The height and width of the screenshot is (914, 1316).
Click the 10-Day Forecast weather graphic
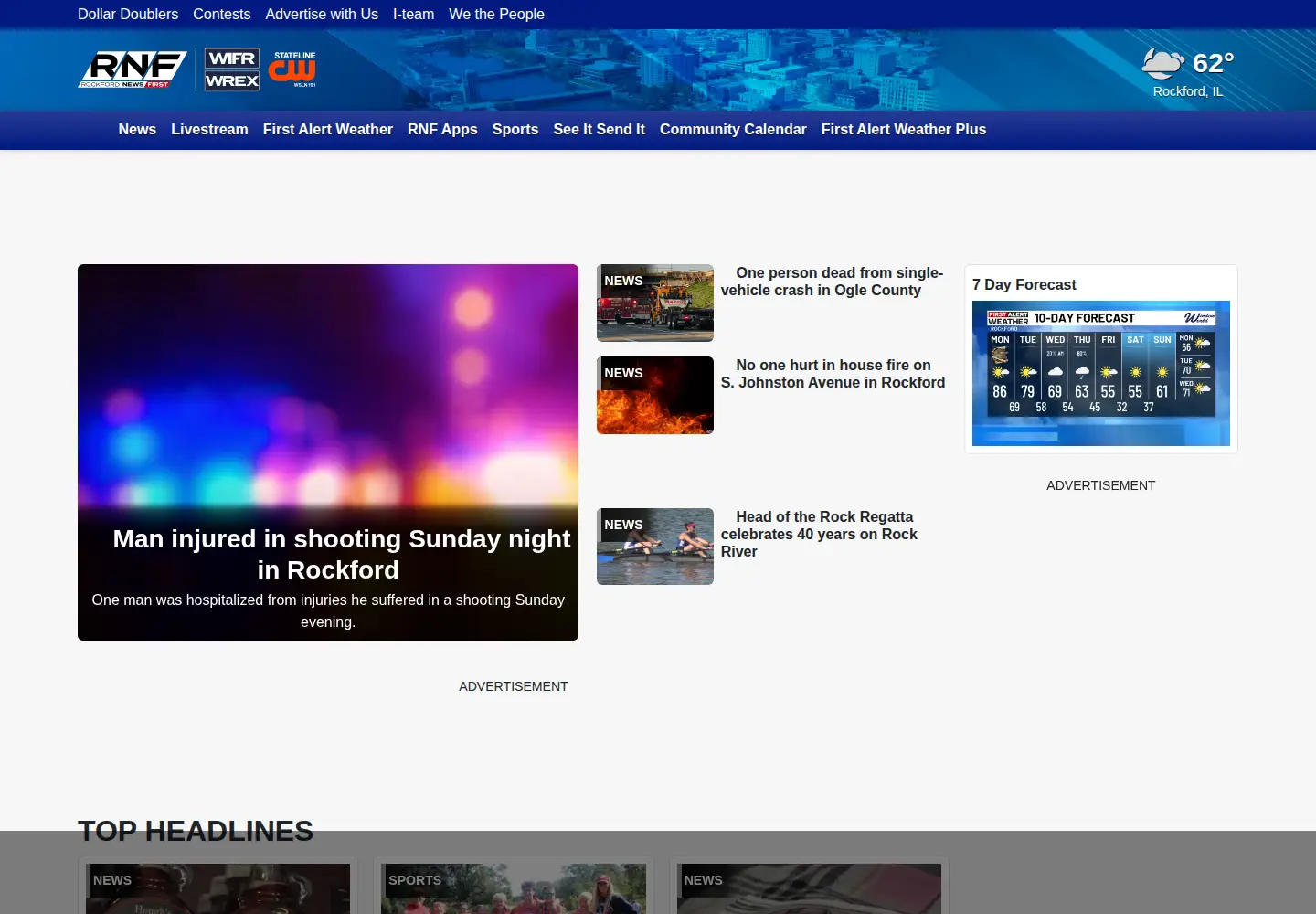(1101, 373)
